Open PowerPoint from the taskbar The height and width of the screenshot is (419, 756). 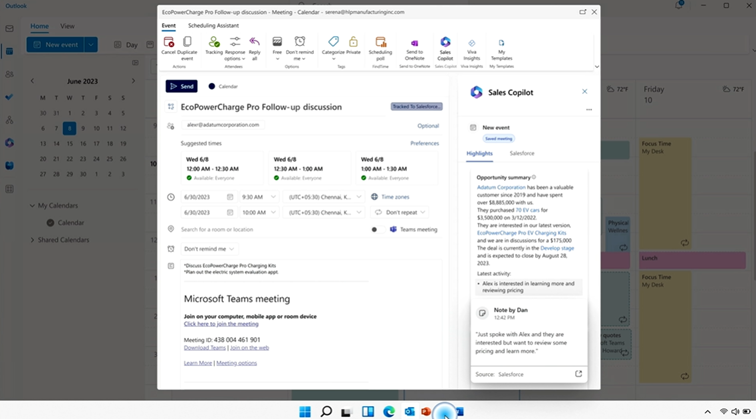426,412
